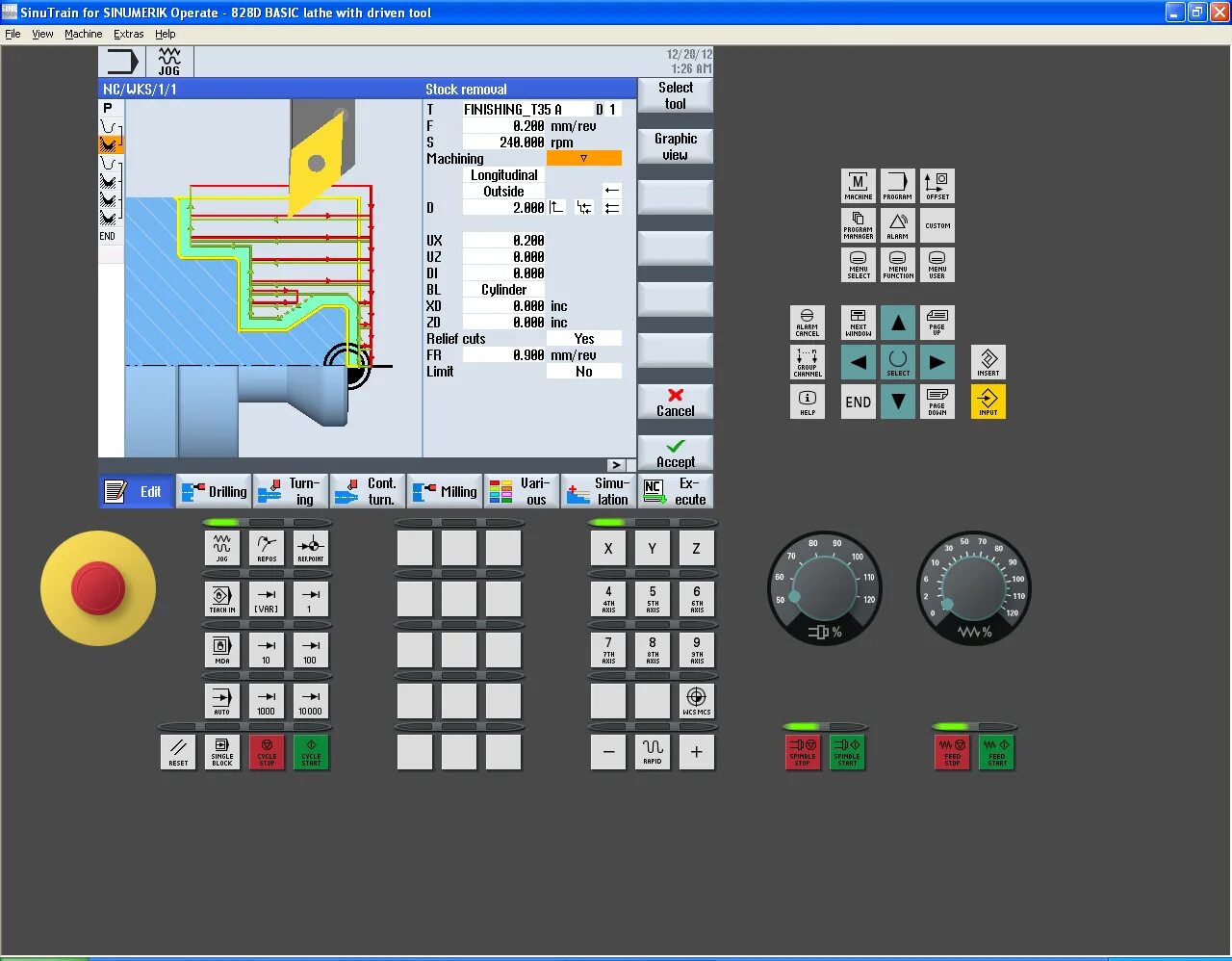
Task: Click the ALARM CANCEL key
Action: click(807, 323)
